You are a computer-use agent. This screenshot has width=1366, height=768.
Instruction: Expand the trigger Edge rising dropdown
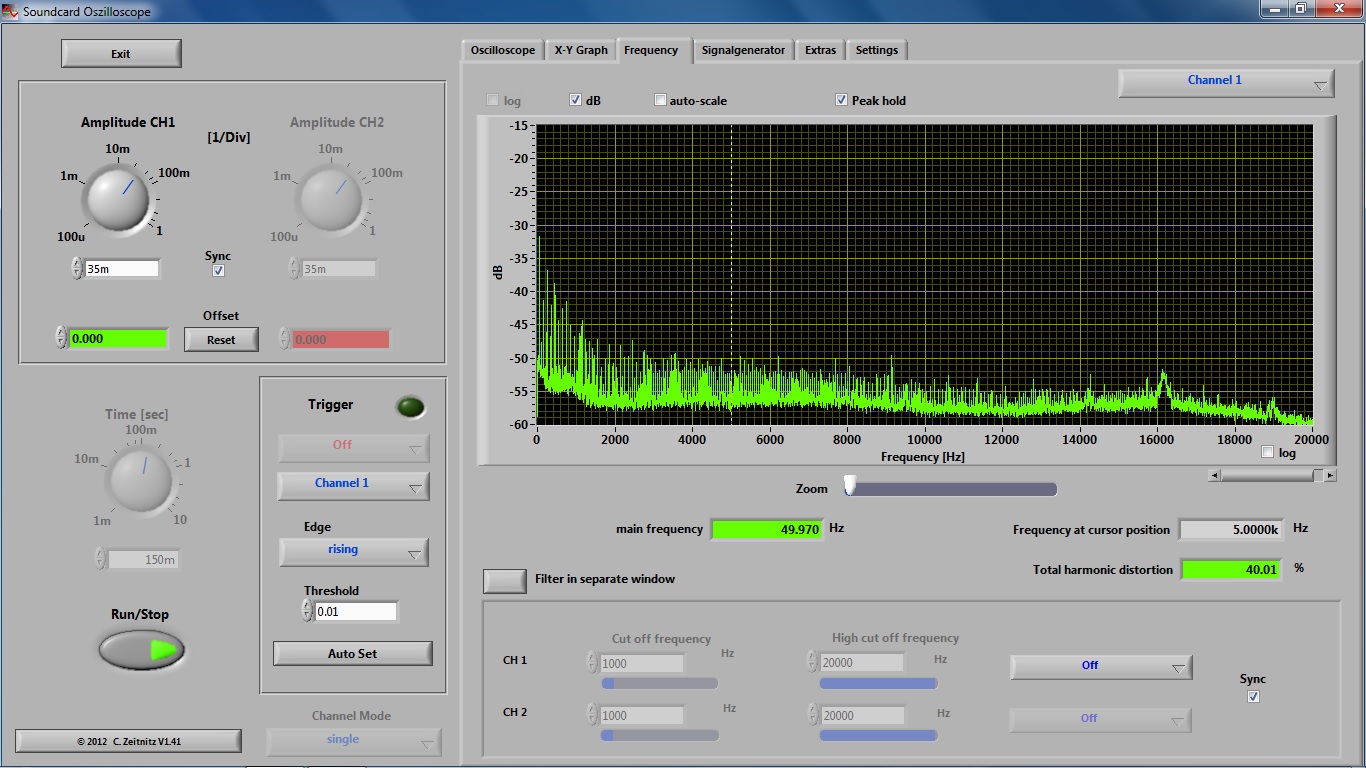pyautogui.click(x=354, y=551)
